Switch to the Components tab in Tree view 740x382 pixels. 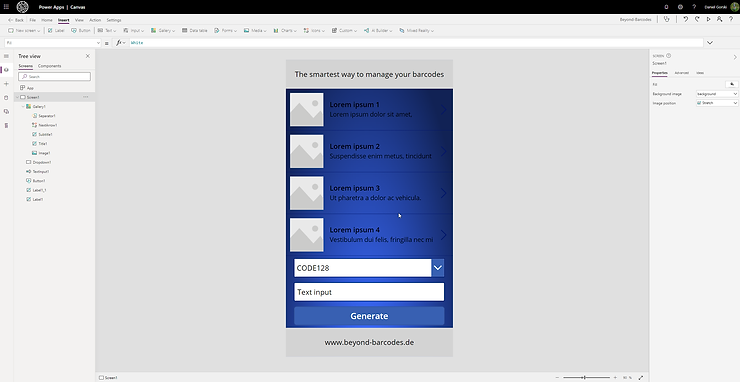[x=50, y=66]
